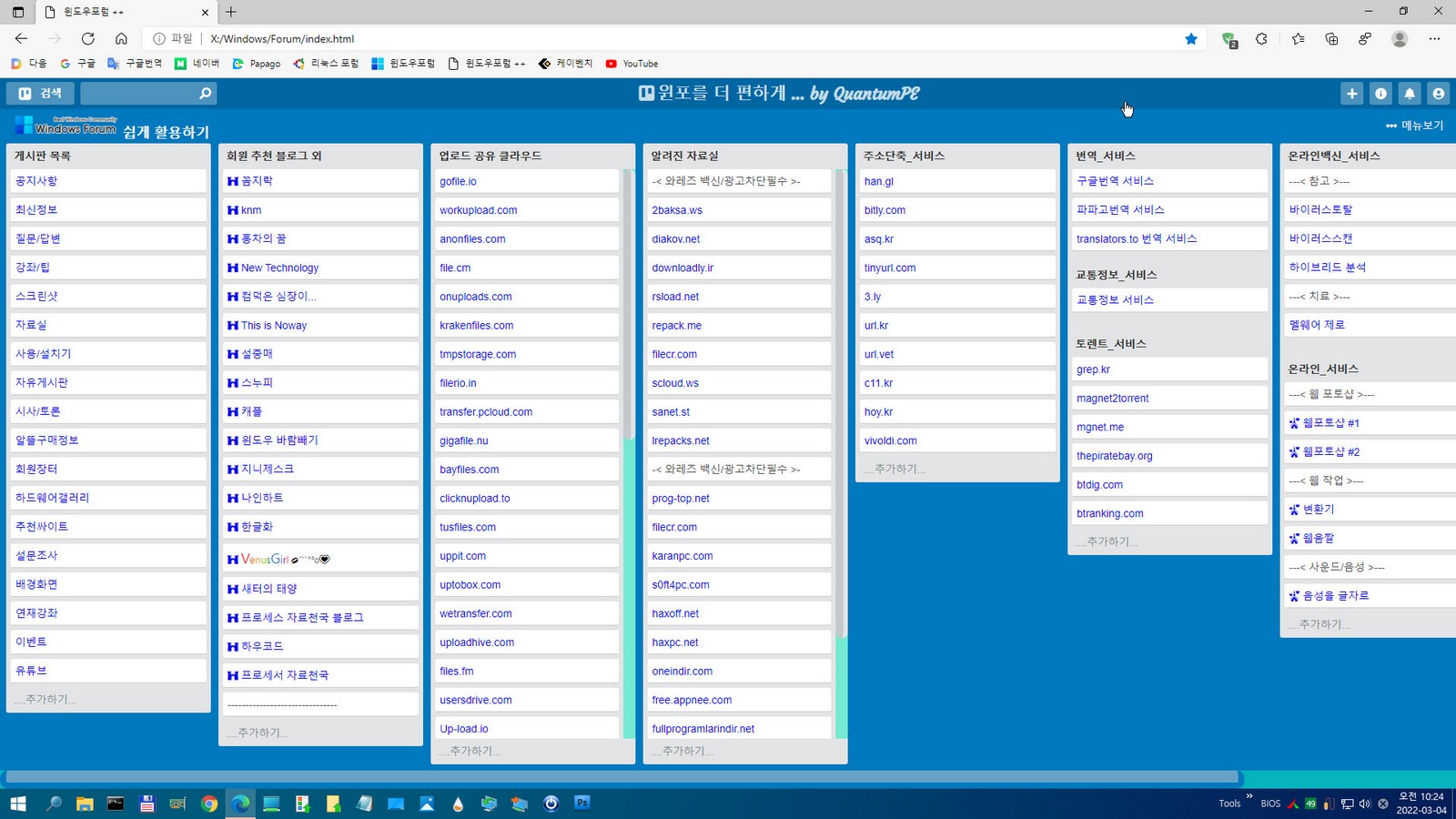Click the plus add button in header
This screenshot has height=819, width=1456.
pyautogui.click(x=1352, y=93)
